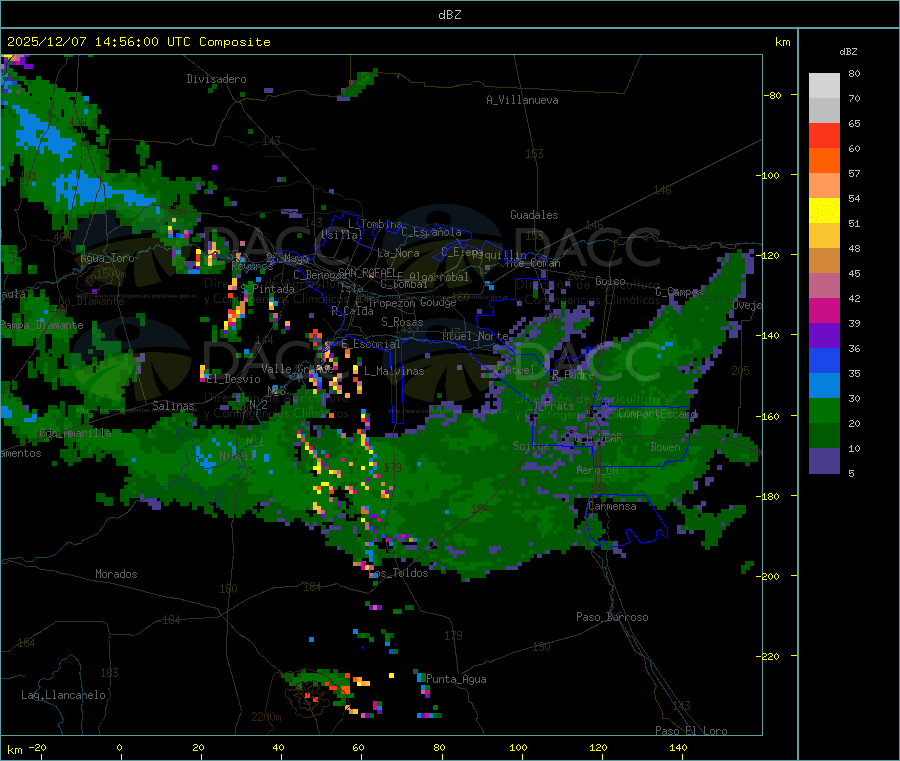
Task: Click the 'Guico' place label
Action: click(x=610, y=281)
